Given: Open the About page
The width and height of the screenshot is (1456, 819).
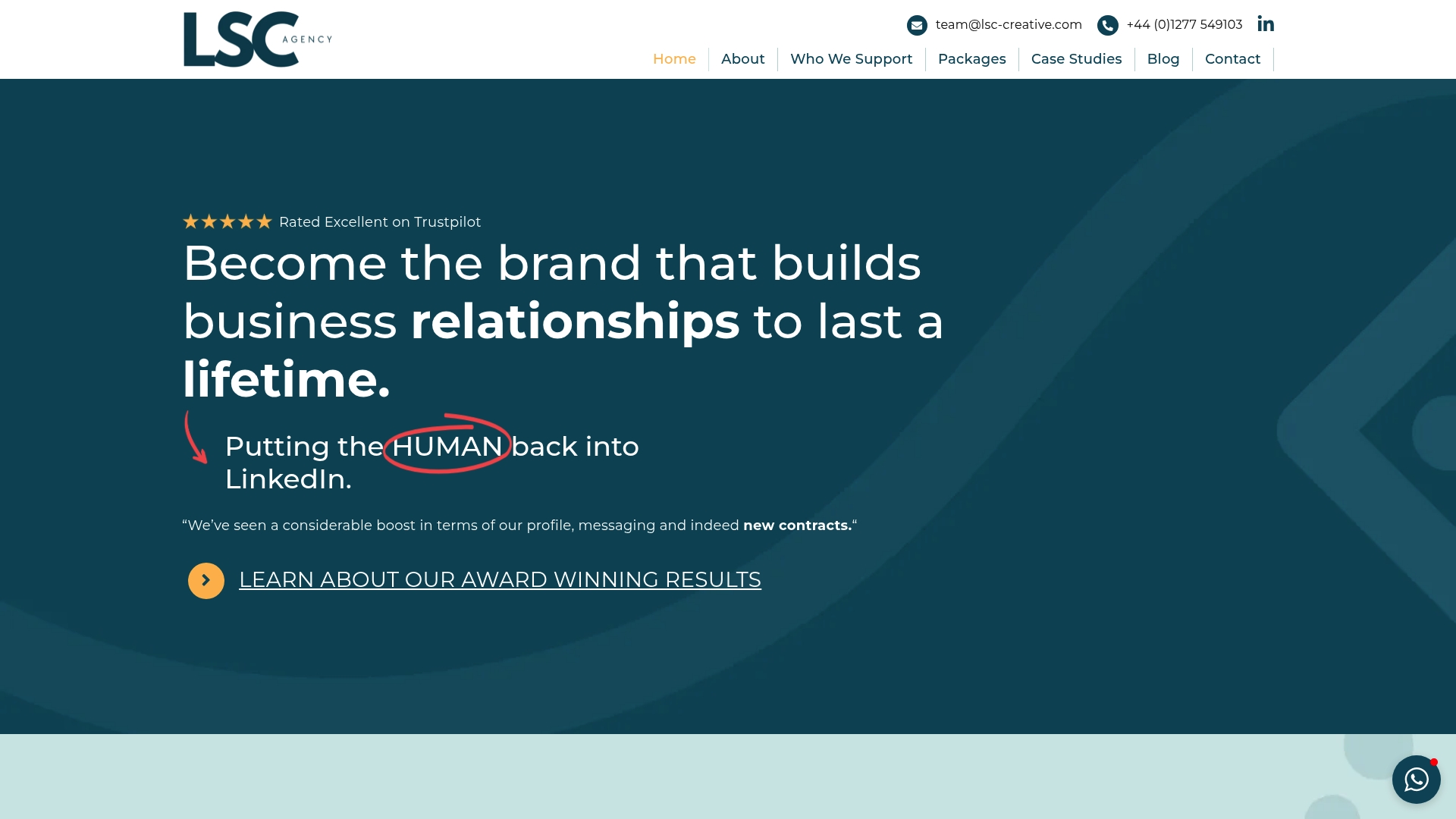Looking at the screenshot, I should (x=742, y=59).
